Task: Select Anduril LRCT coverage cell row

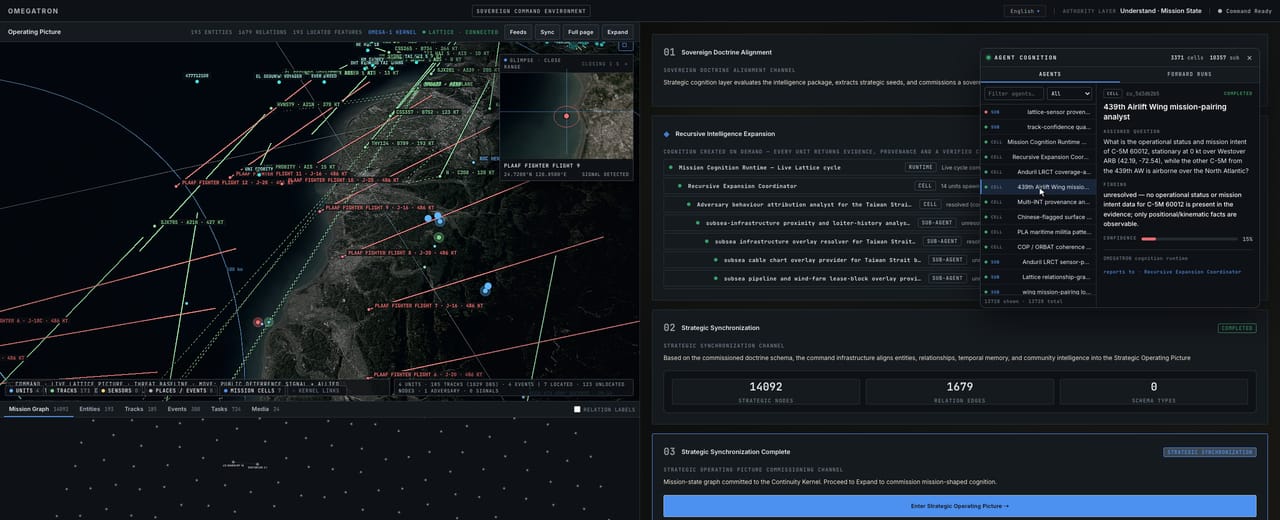Action: [1038, 172]
